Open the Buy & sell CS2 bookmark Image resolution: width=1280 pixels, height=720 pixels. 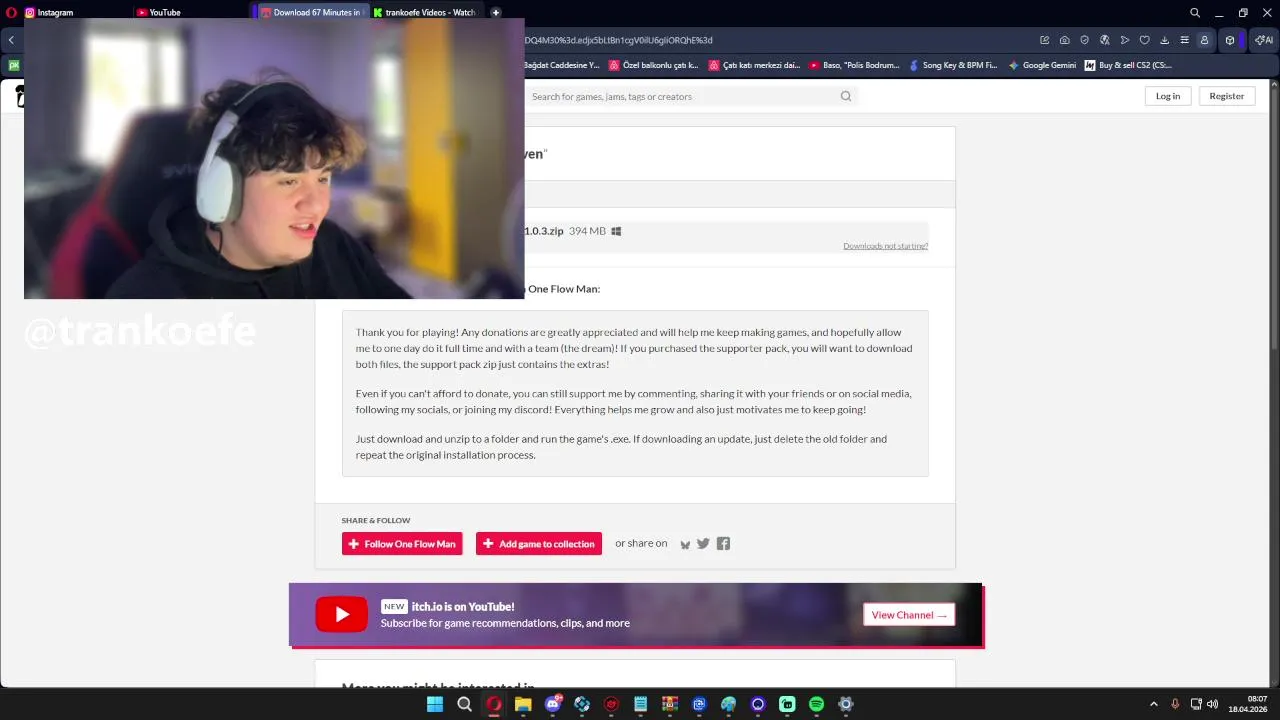coord(1128,65)
